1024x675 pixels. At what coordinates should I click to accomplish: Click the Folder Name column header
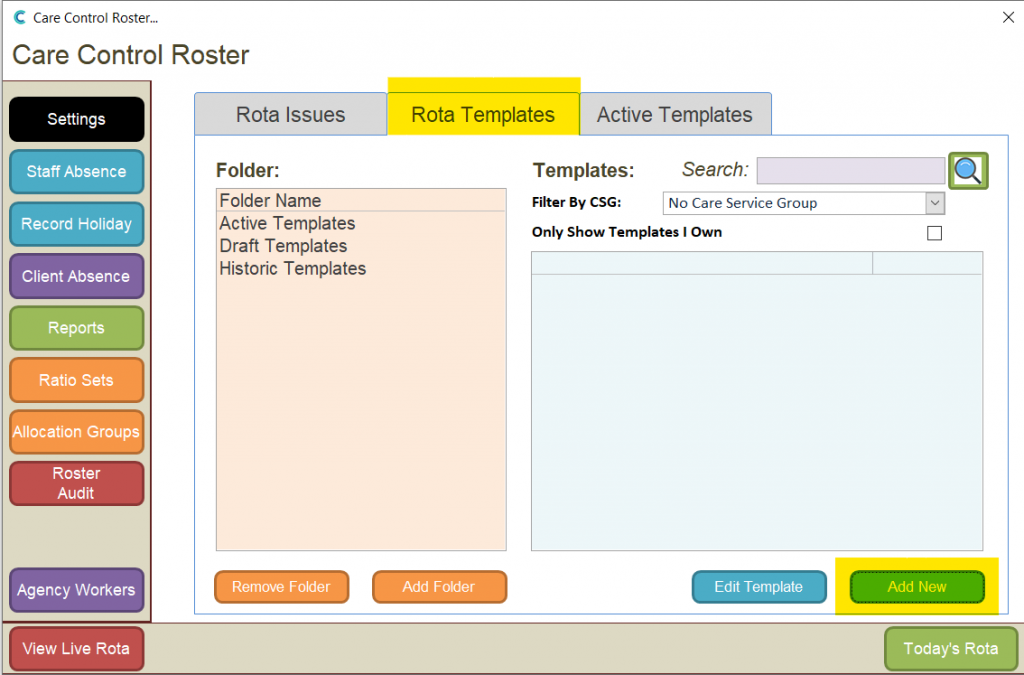[x=361, y=200]
